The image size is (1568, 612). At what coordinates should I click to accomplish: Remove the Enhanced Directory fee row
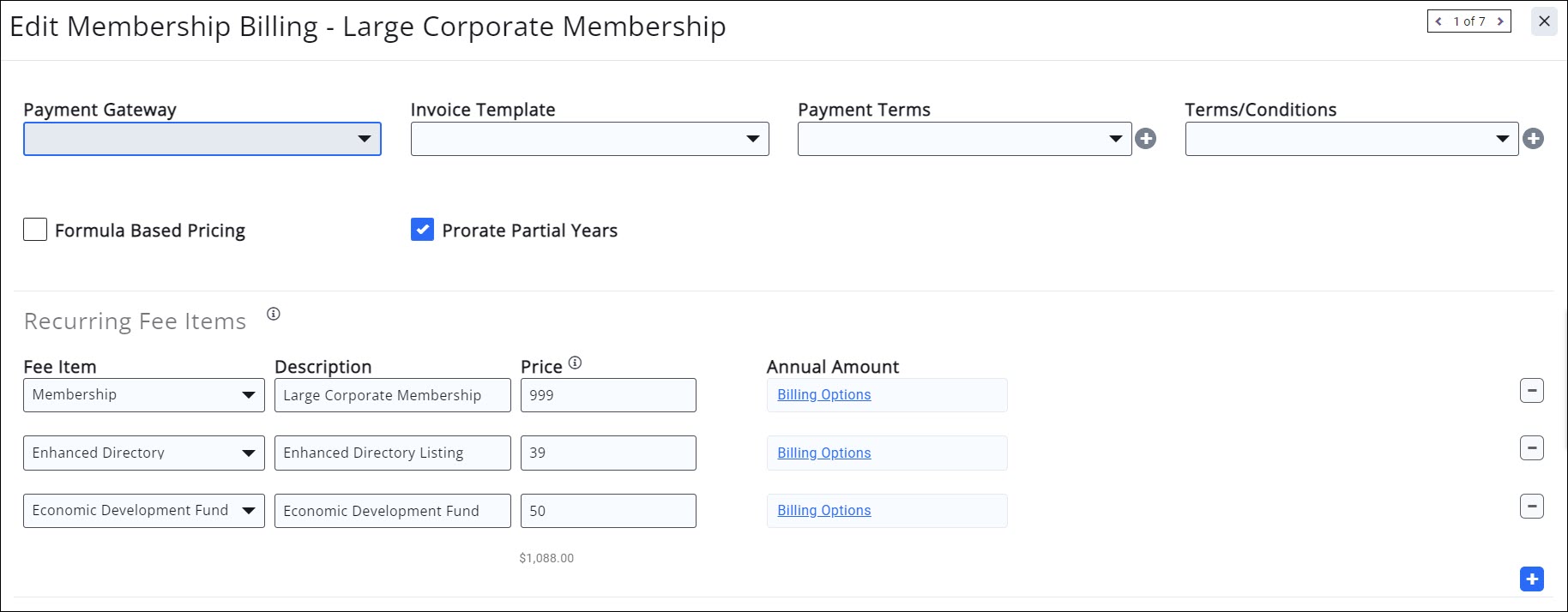pyautogui.click(x=1531, y=448)
